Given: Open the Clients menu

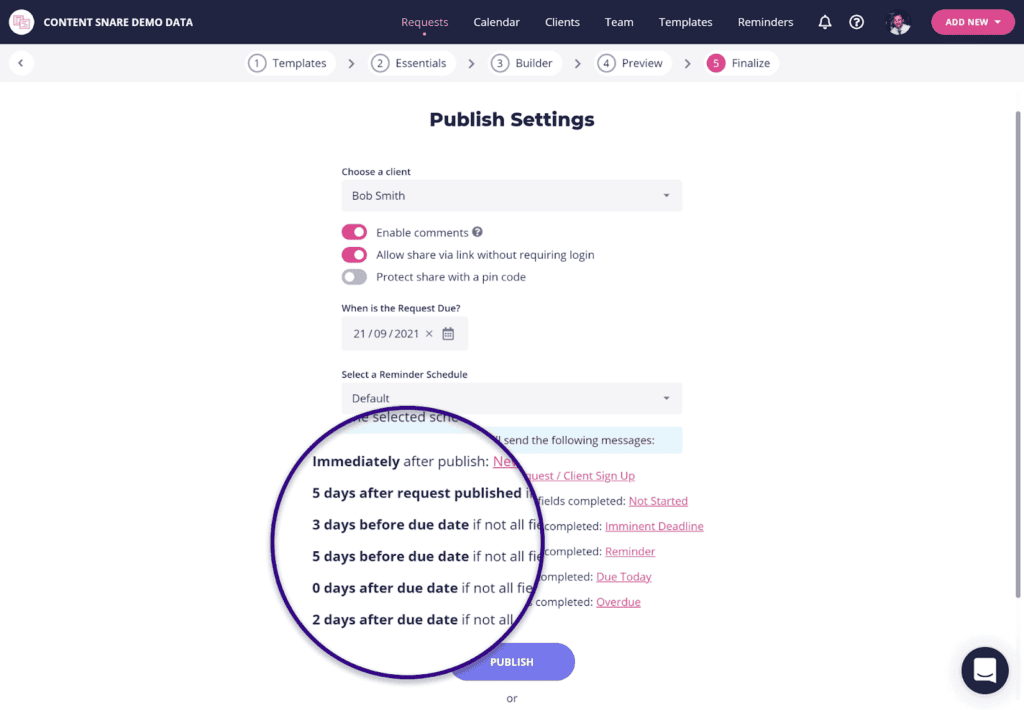Looking at the screenshot, I should tap(562, 22).
